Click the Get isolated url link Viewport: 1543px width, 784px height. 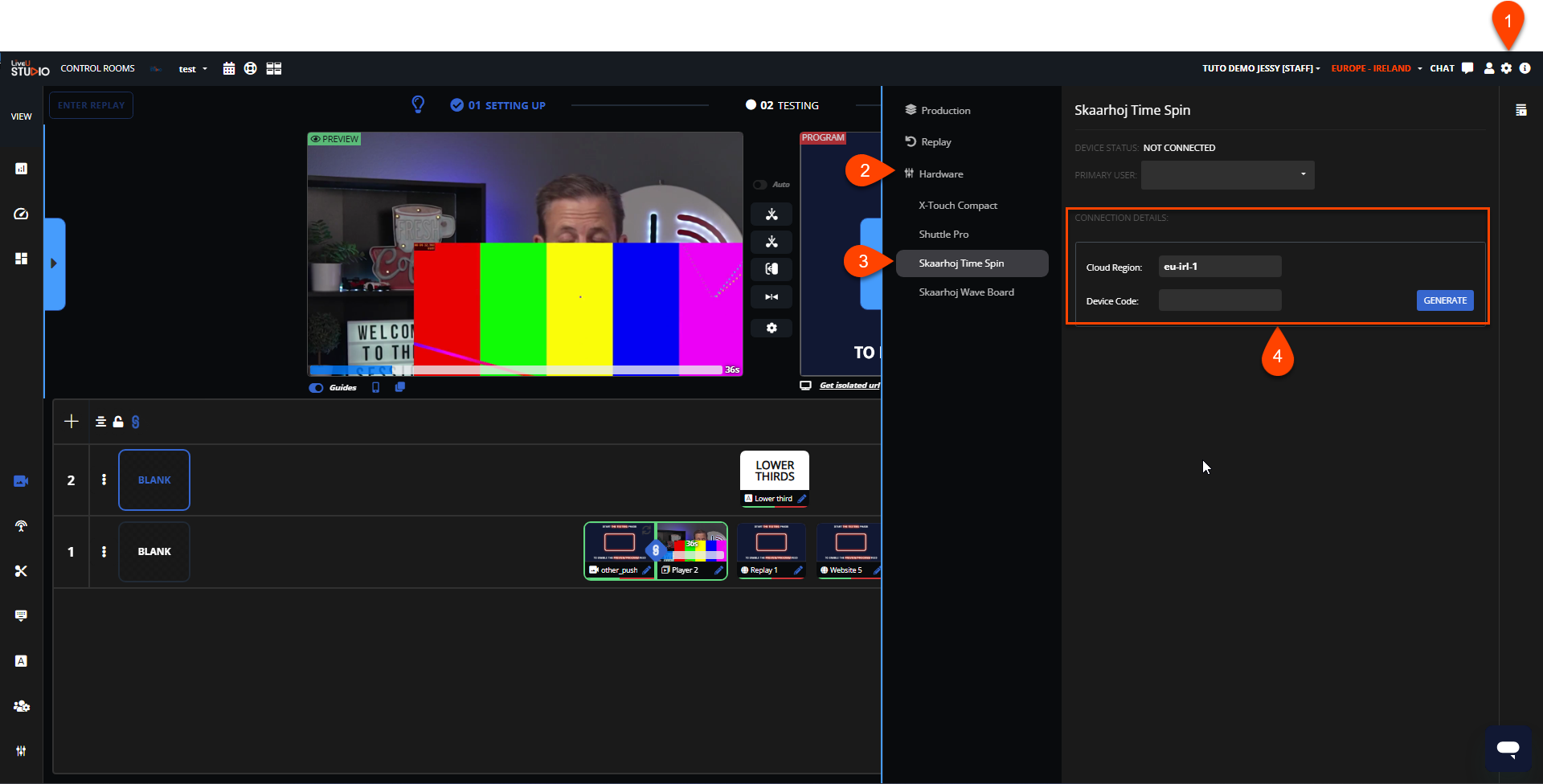click(849, 386)
